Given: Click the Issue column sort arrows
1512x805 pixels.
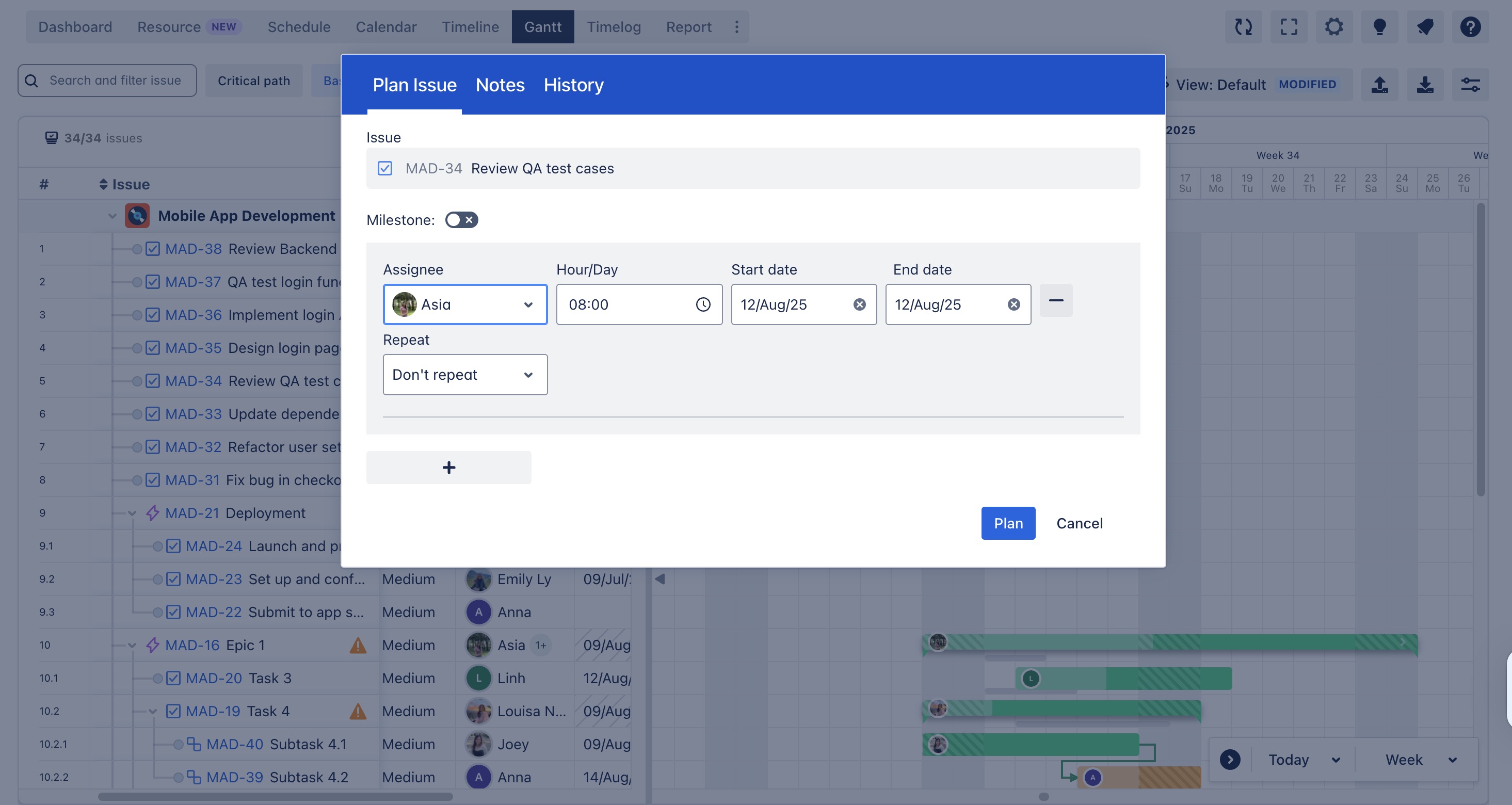Looking at the screenshot, I should coord(103,184).
